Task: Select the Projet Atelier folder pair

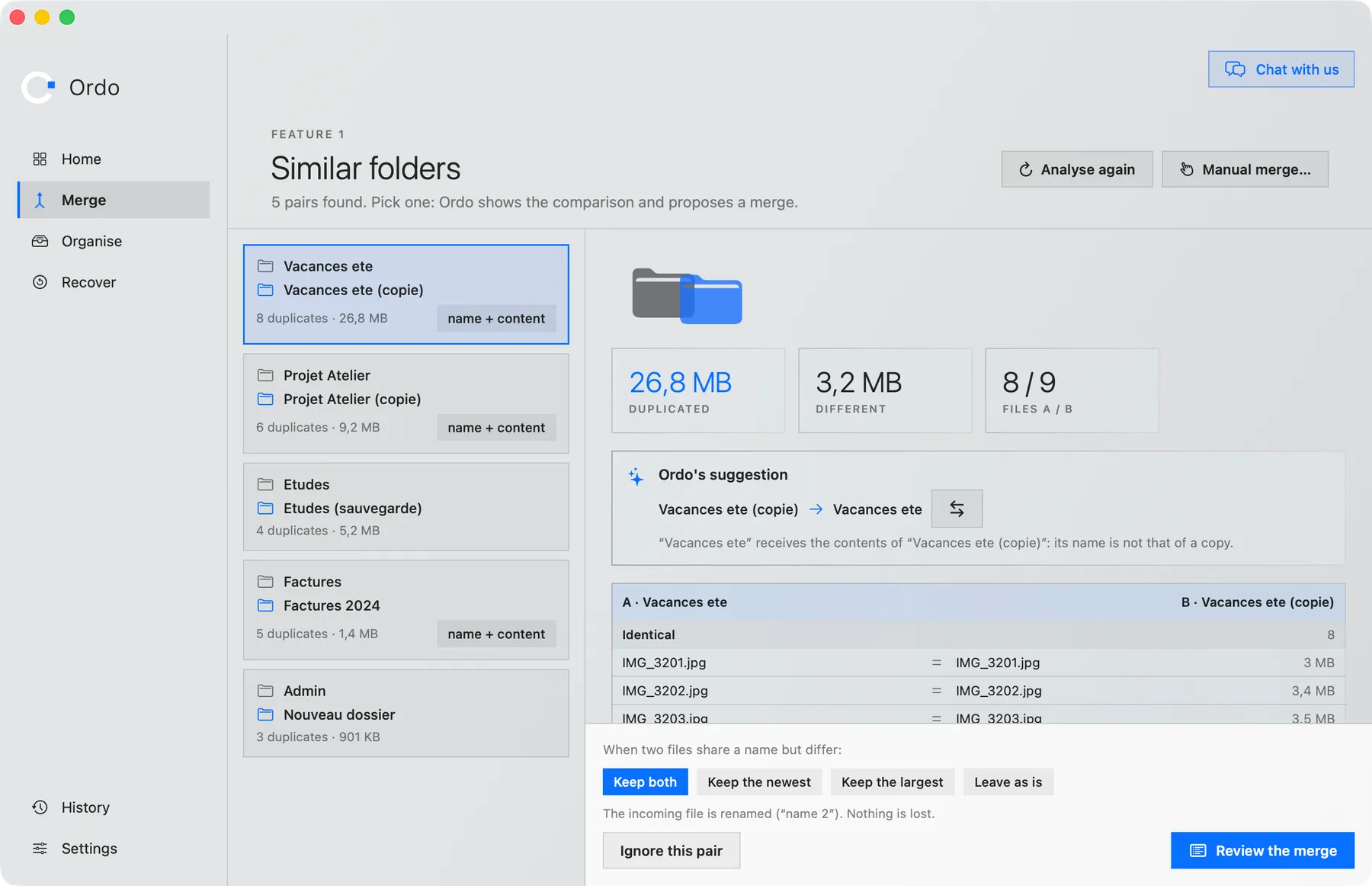Action: [406, 403]
